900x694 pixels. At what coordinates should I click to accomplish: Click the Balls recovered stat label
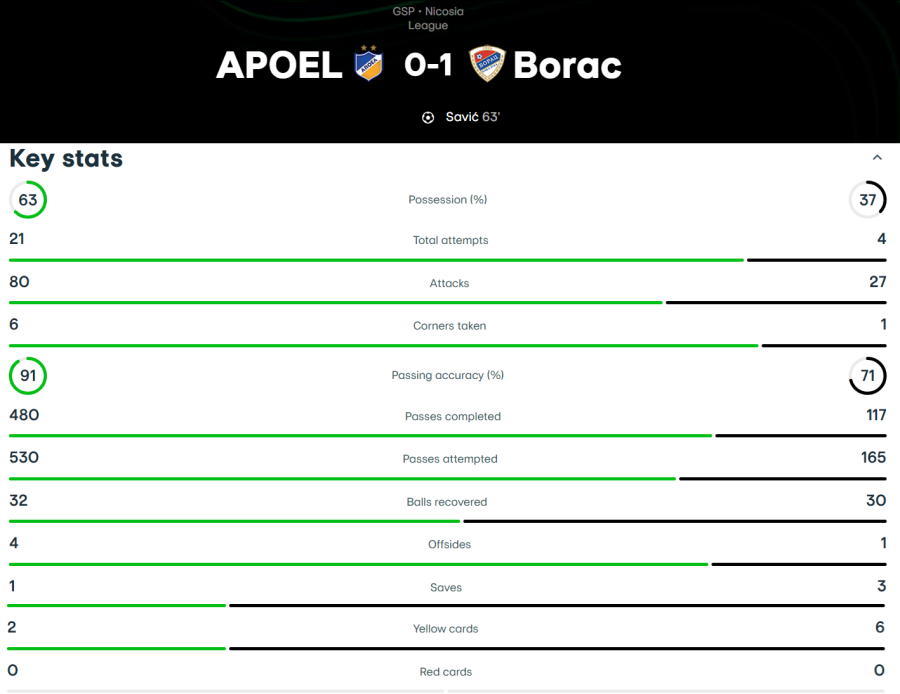point(447,502)
